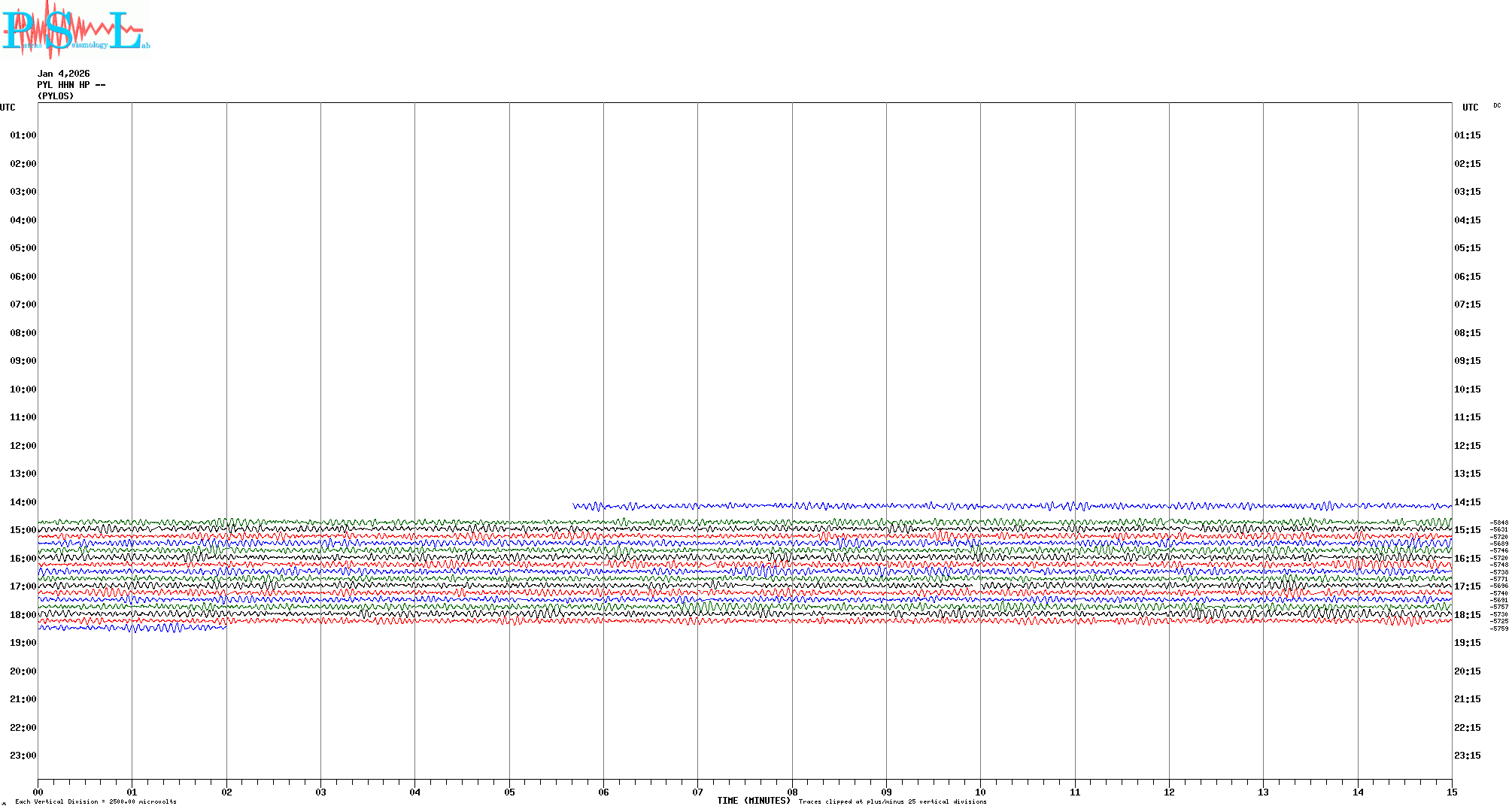Click the (PYLOS) station name
The height and width of the screenshot is (812, 1512).
click(56, 96)
